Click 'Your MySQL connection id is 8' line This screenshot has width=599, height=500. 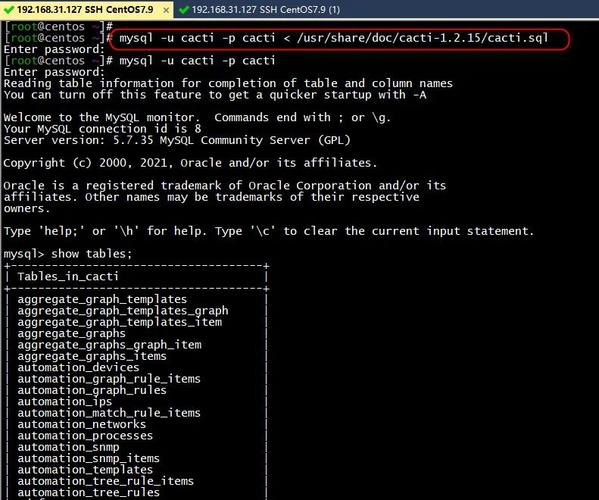pyautogui.click(x=102, y=129)
